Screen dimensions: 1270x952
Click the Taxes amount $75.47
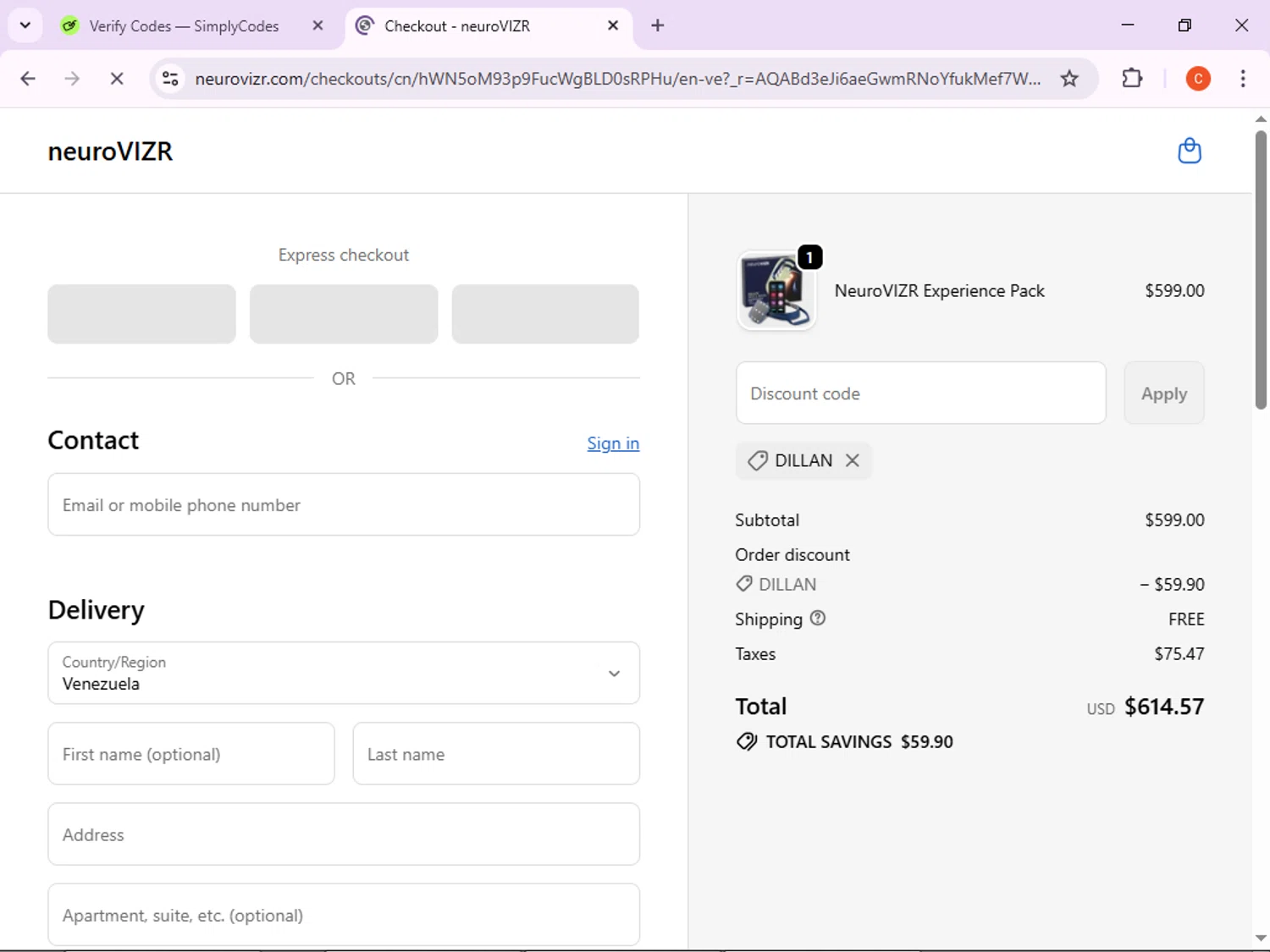tap(1179, 653)
